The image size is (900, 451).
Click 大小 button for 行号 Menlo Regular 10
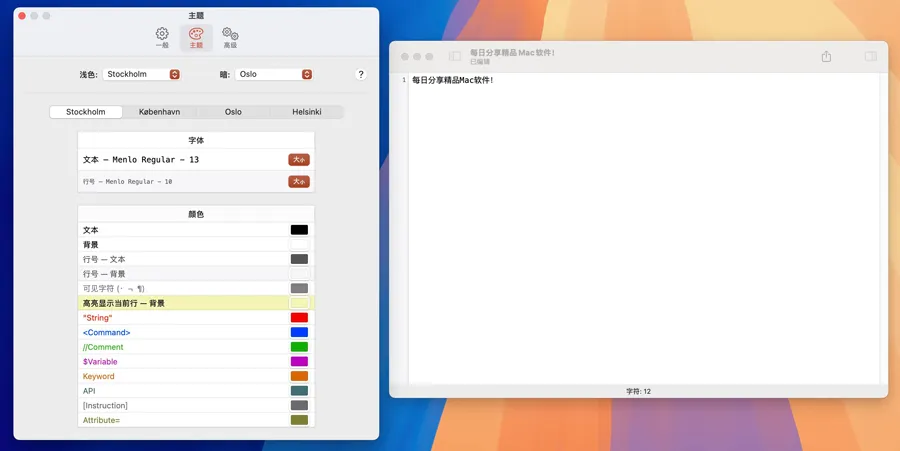(299, 182)
